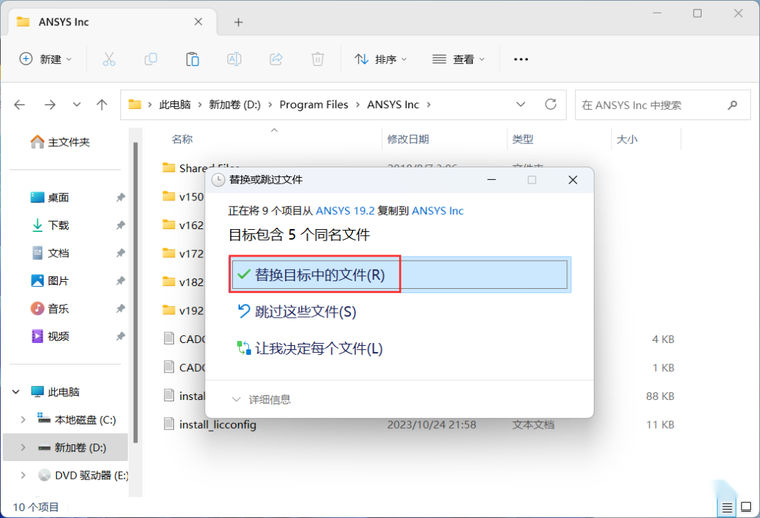The height and width of the screenshot is (518, 760).
Task: Select the v172 folder
Action: pos(183,253)
